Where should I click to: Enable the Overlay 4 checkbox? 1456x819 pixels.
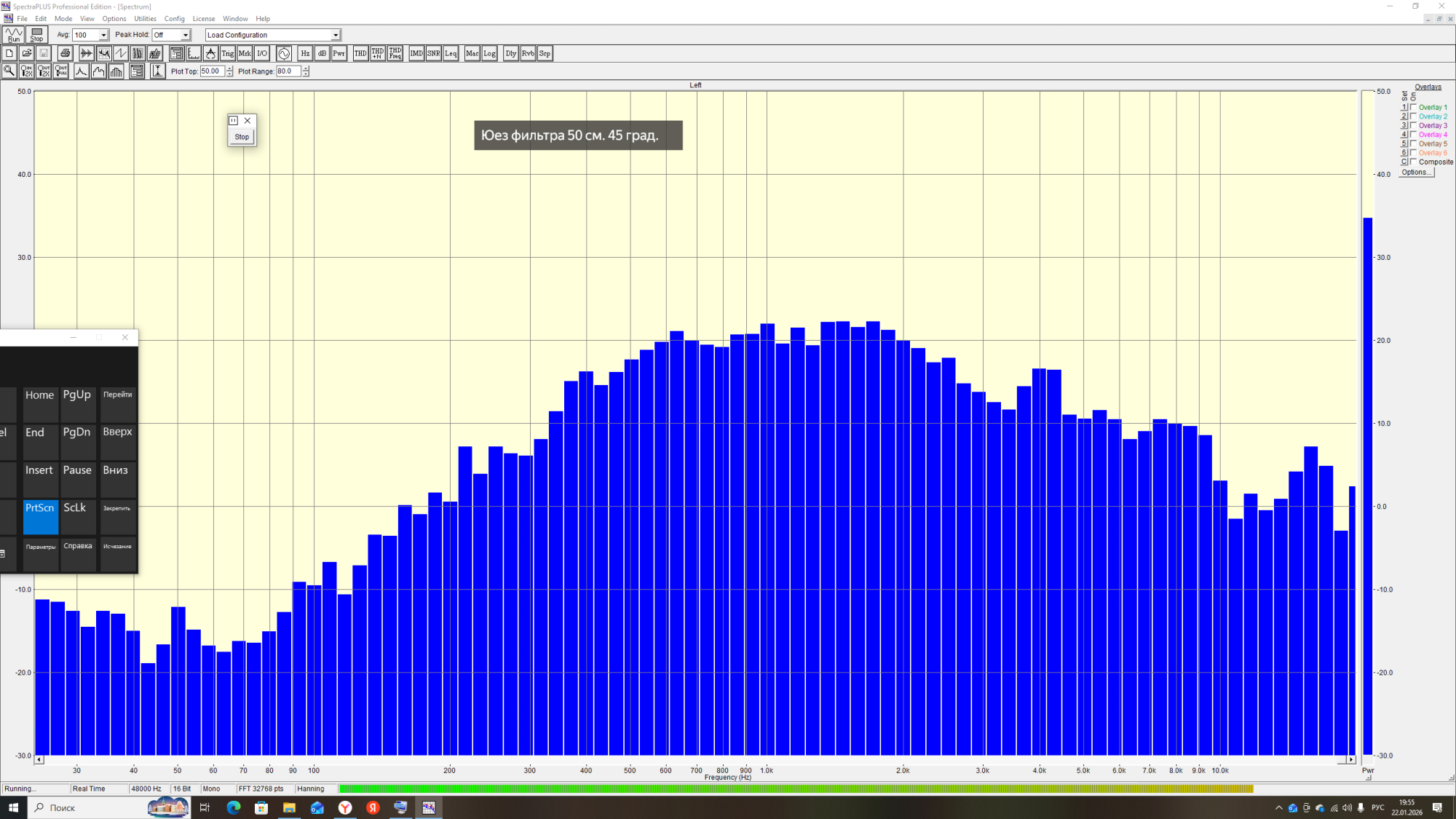pyautogui.click(x=1413, y=135)
